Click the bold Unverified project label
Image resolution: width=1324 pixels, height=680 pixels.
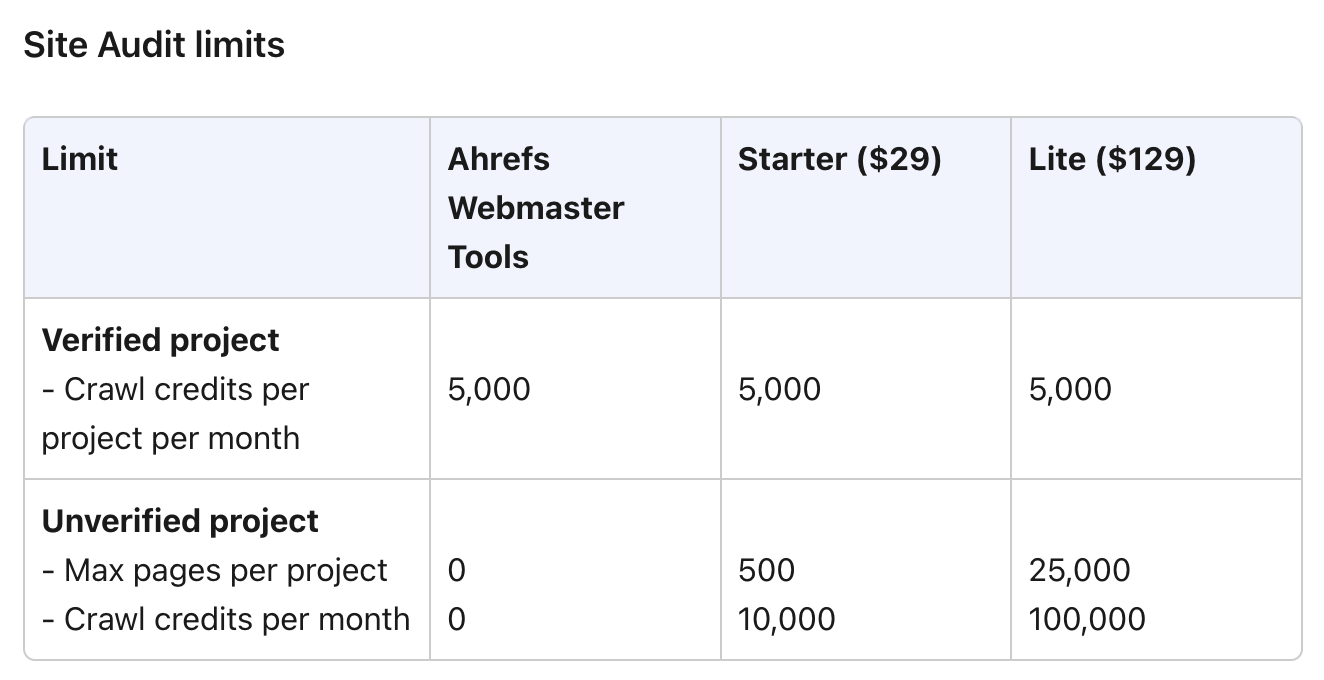180,521
